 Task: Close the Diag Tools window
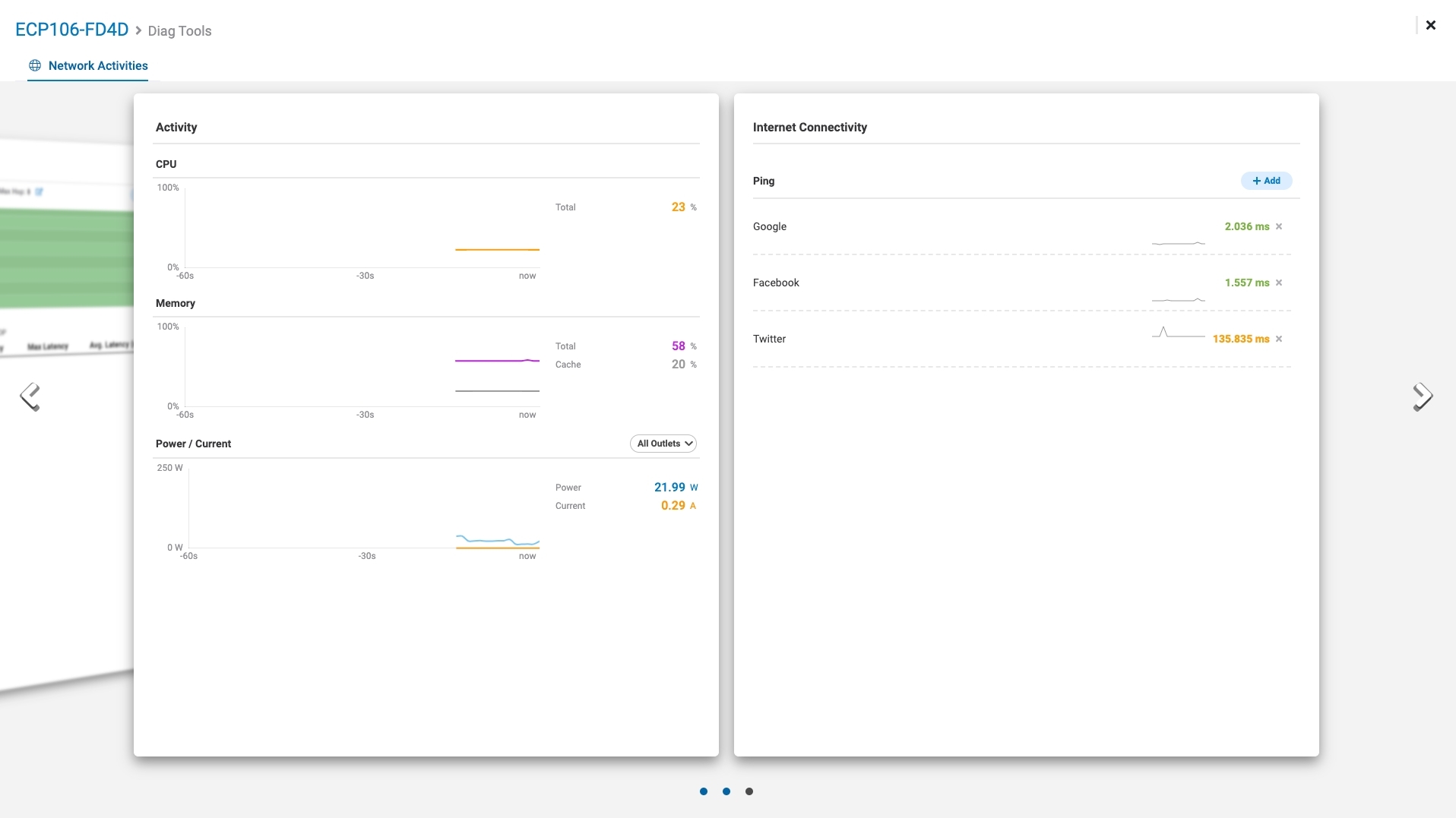(x=1430, y=25)
